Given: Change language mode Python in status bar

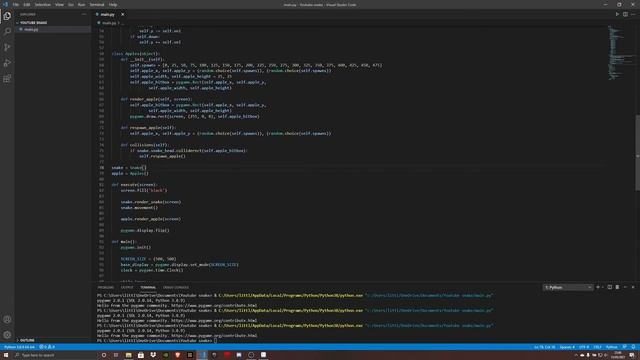Looking at the screenshot, I should 611,347.
